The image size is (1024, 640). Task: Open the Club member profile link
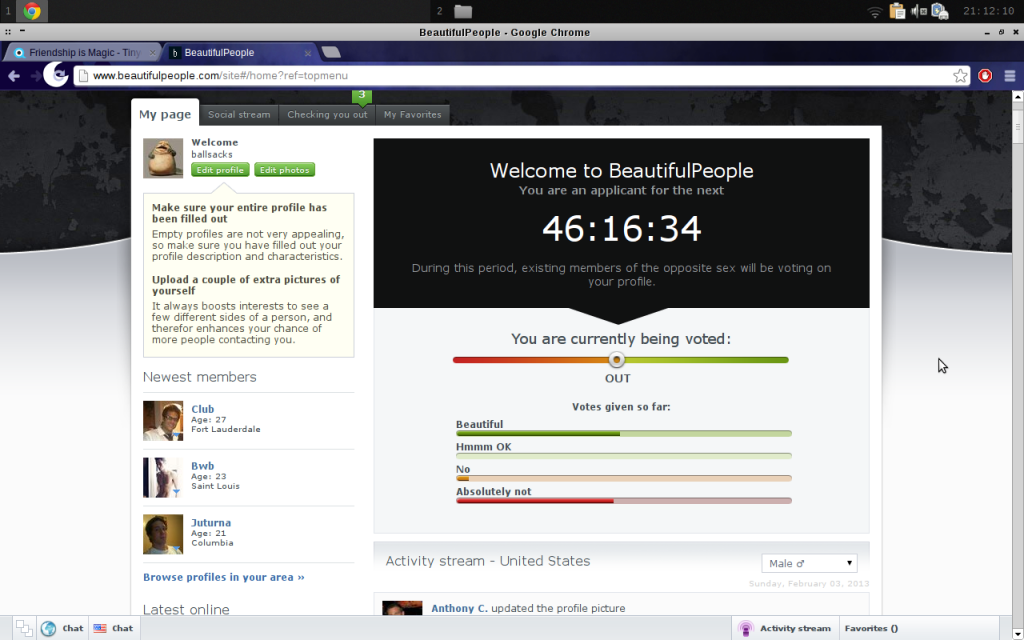pos(202,409)
